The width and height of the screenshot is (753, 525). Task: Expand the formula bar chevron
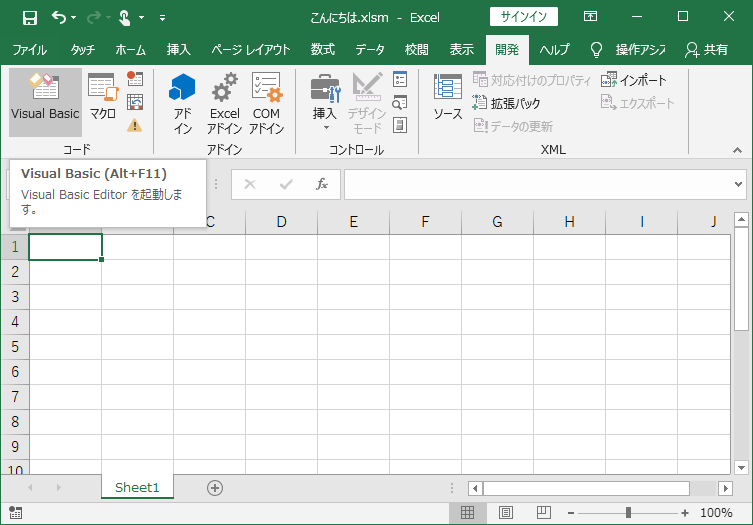[739, 184]
